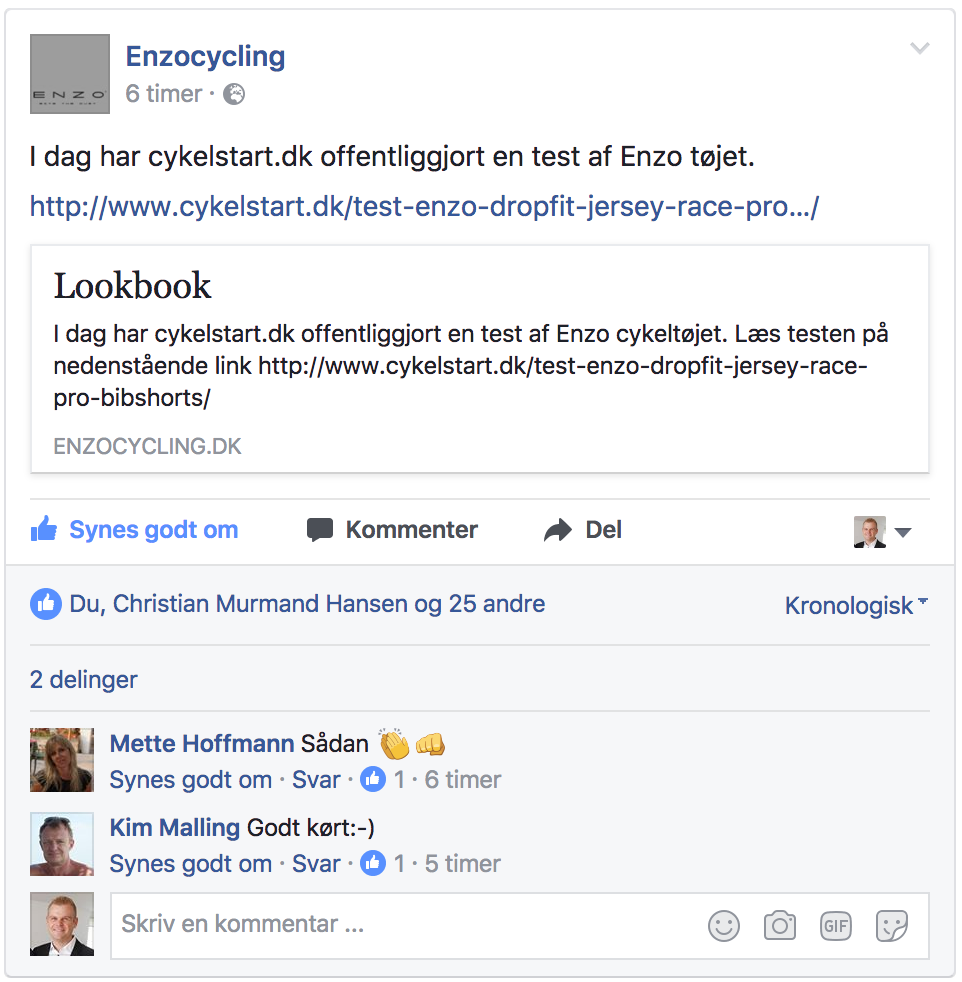Open the cykelstart.dk test link
This screenshot has height=982, width=962.
424,207
